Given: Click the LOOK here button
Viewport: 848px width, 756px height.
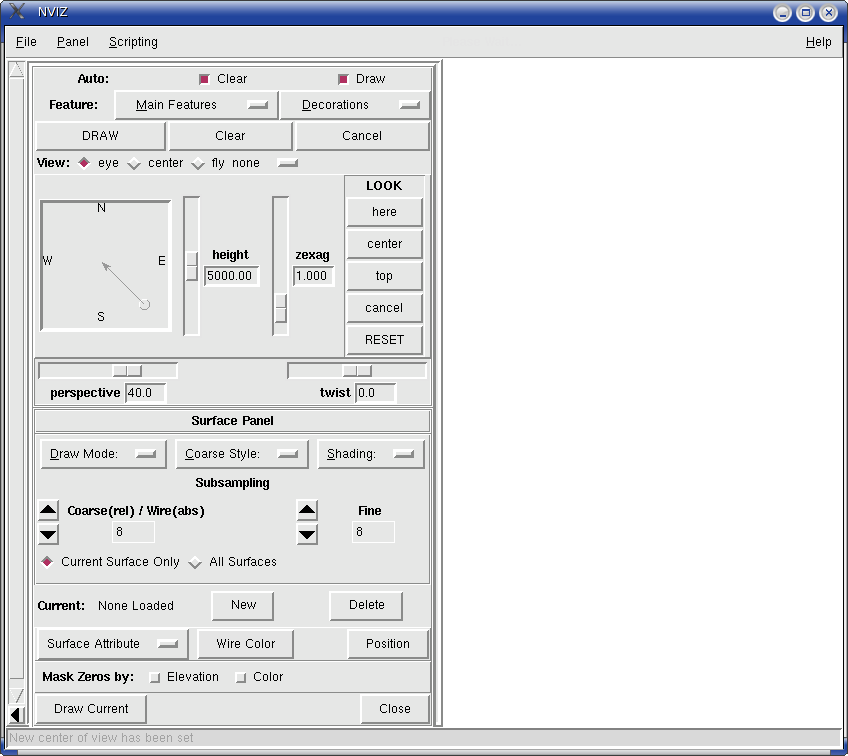Looking at the screenshot, I should [385, 212].
